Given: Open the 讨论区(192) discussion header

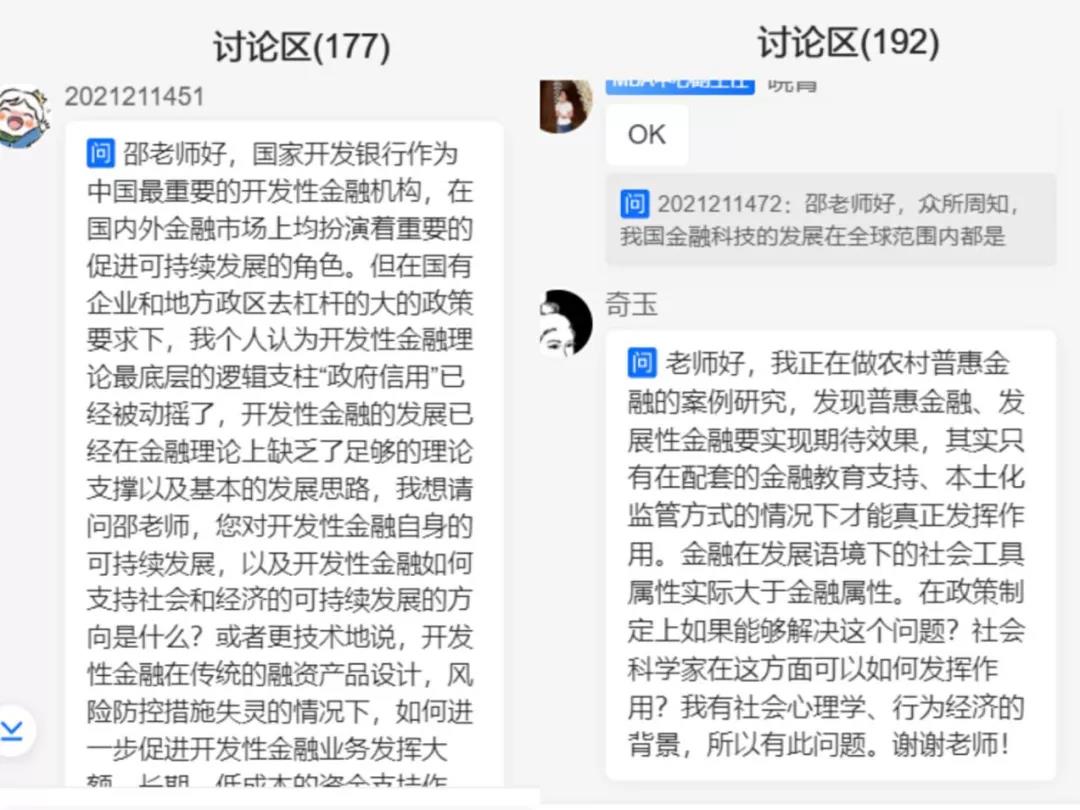Looking at the screenshot, I should pos(849,42).
